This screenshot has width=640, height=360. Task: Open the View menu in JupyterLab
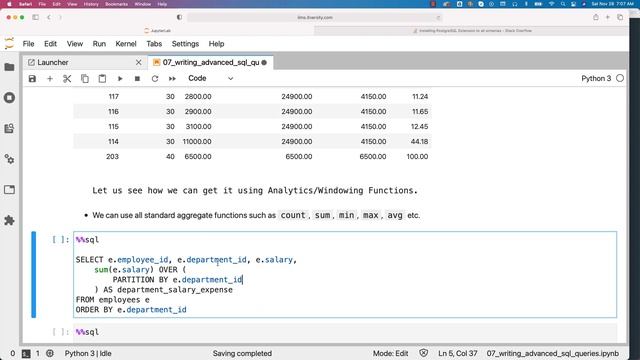point(75,44)
